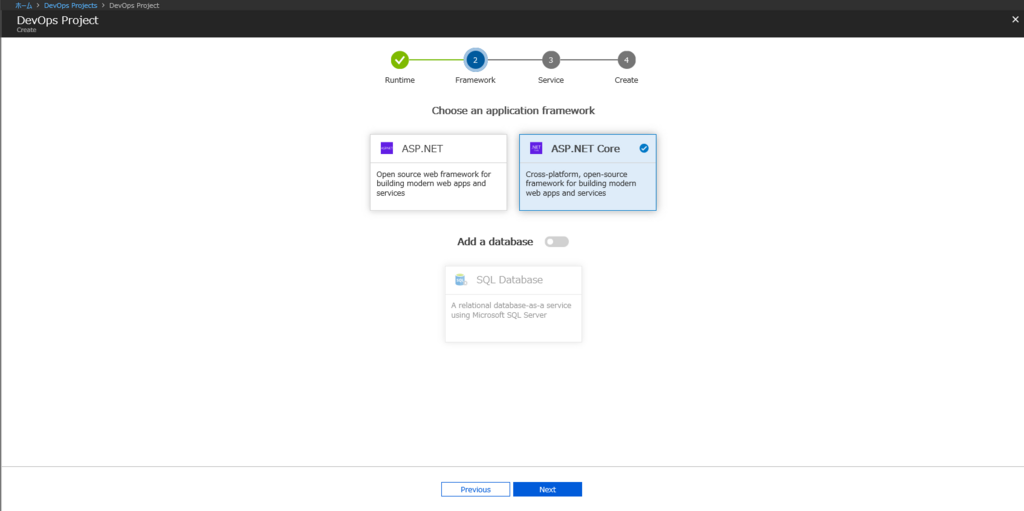This screenshot has height=511, width=1024.
Task: Click the ASP.NET card title
Action: [422, 148]
